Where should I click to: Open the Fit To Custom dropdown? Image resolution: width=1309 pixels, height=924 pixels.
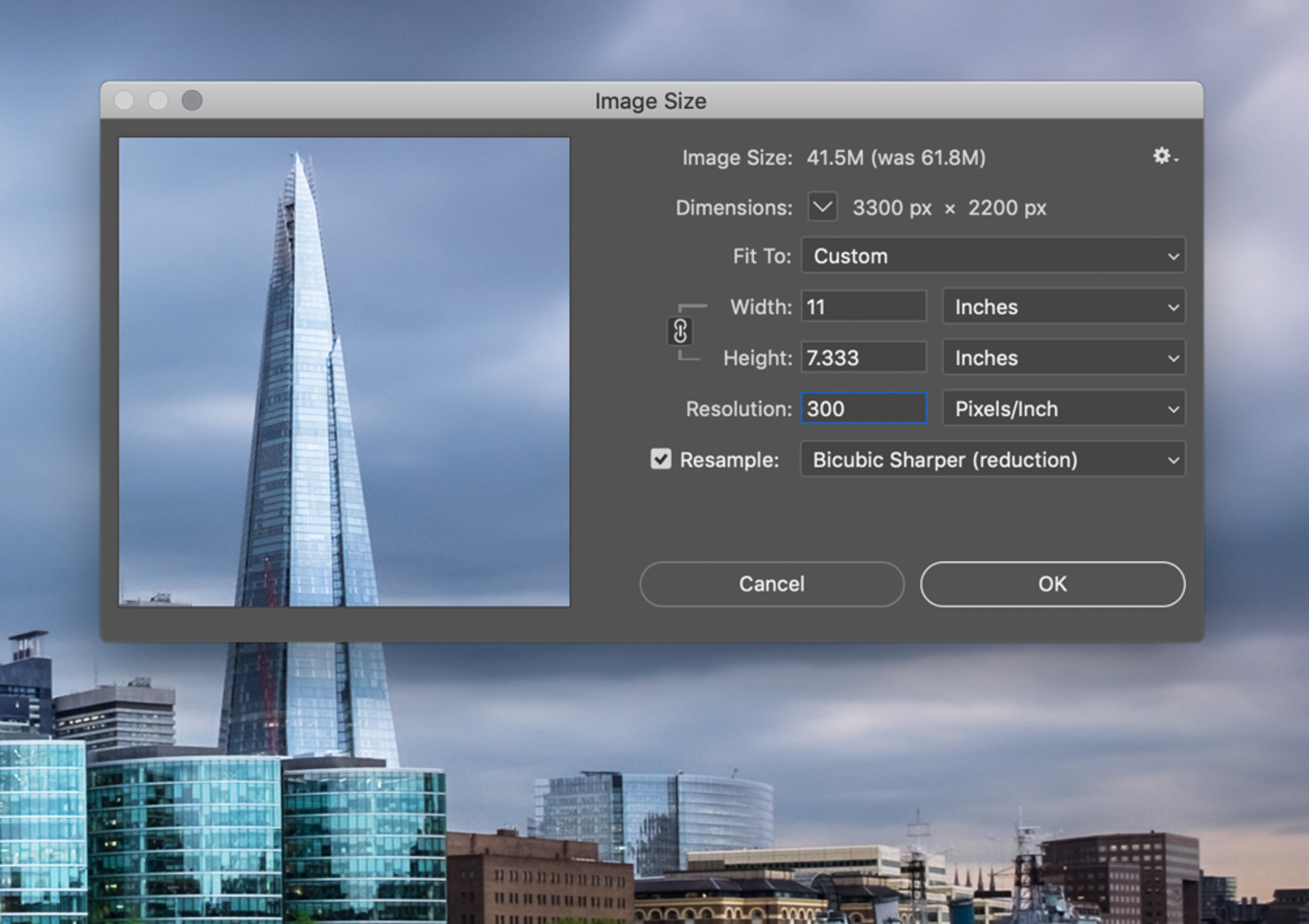992,257
